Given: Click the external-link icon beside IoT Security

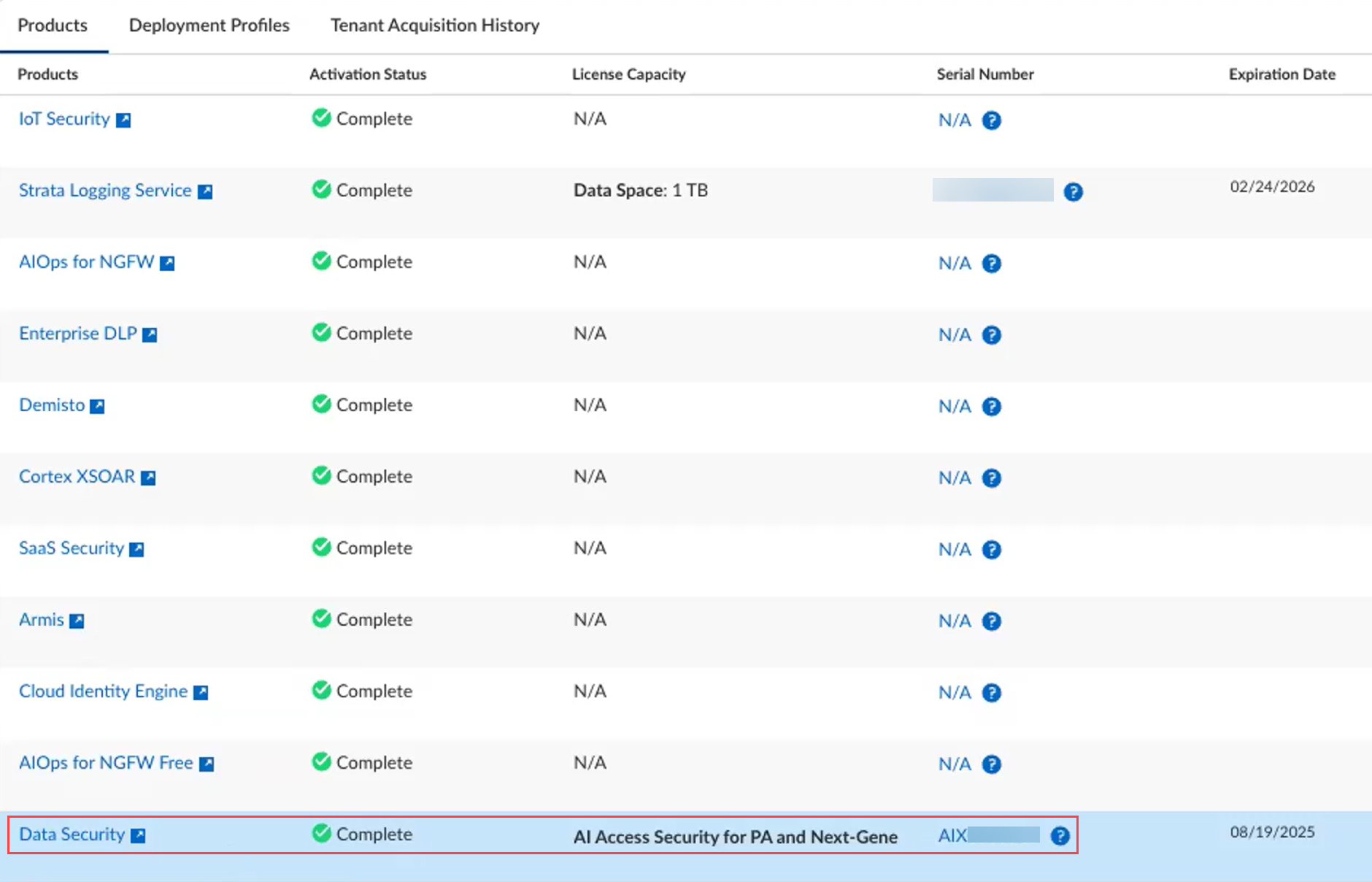Looking at the screenshot, I should 123,120.
